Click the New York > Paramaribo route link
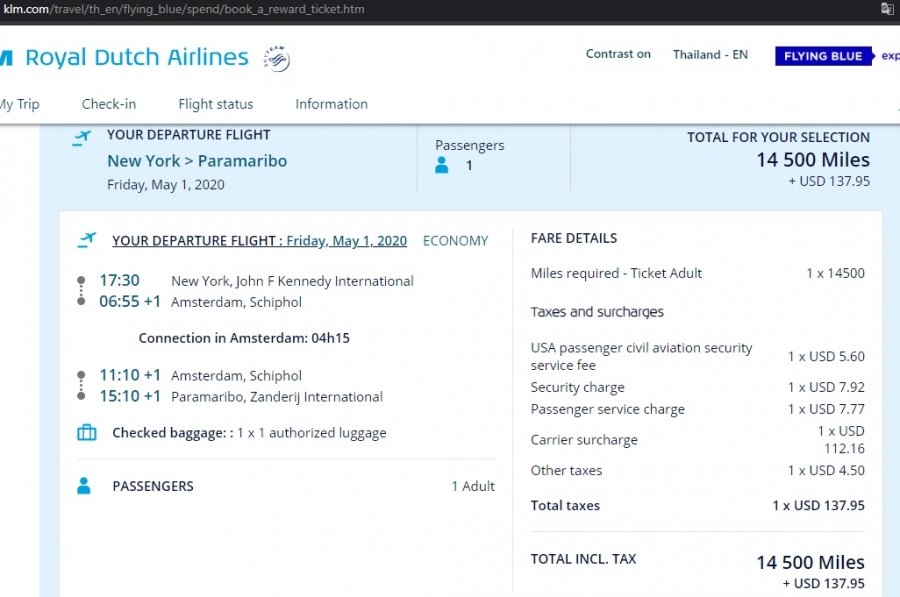This screenshot has width=900, height=597. coord(197,161)
